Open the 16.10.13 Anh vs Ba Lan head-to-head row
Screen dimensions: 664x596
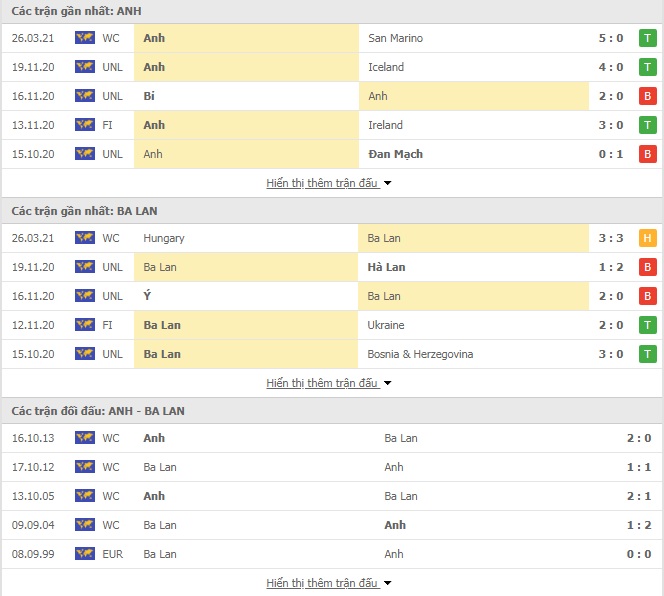332,438
